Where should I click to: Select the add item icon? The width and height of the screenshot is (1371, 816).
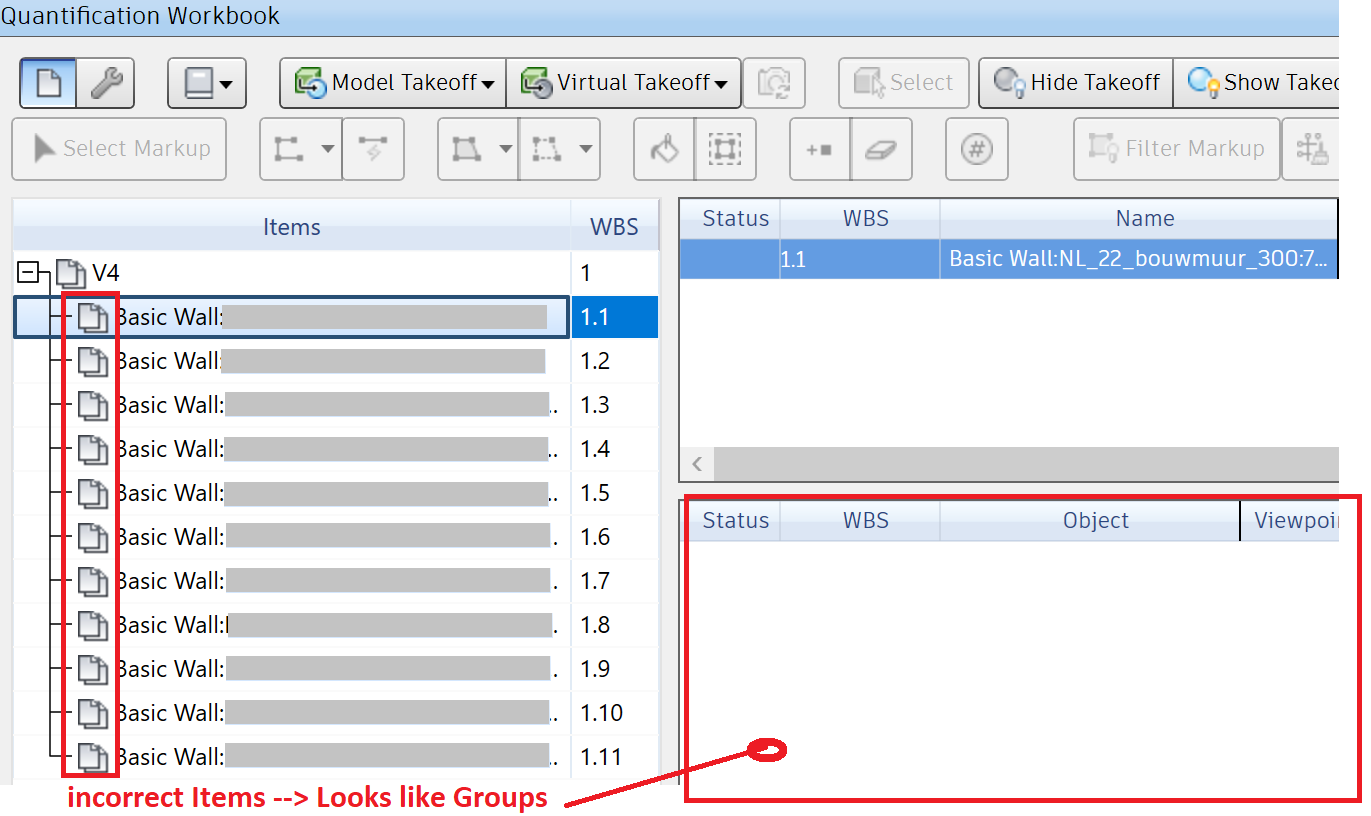tap(819, 148)
